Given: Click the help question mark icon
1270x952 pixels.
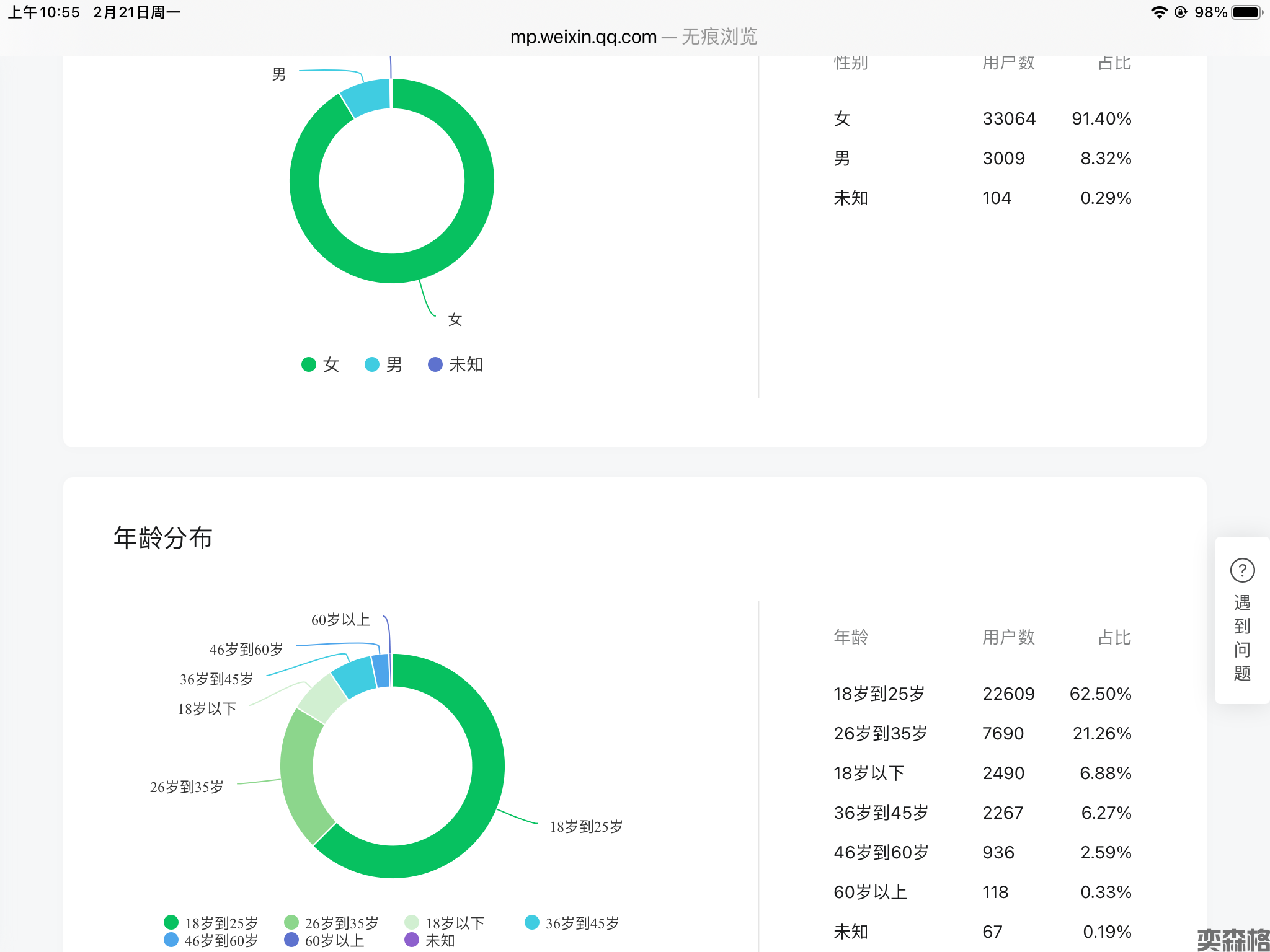Looking at the screenshot, I should [1242, 570].
